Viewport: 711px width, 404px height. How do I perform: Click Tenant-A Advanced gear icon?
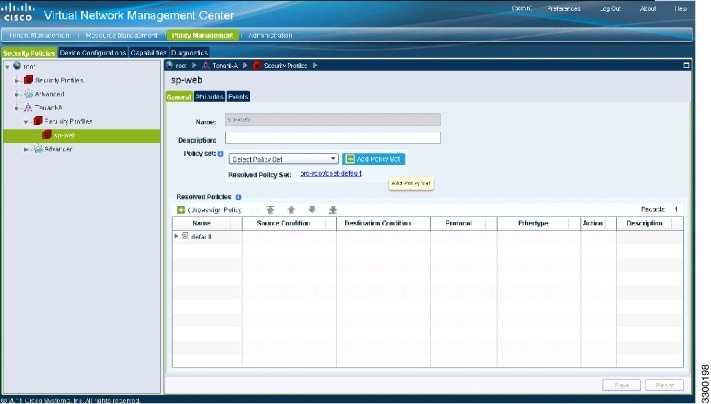click(38, 149)
